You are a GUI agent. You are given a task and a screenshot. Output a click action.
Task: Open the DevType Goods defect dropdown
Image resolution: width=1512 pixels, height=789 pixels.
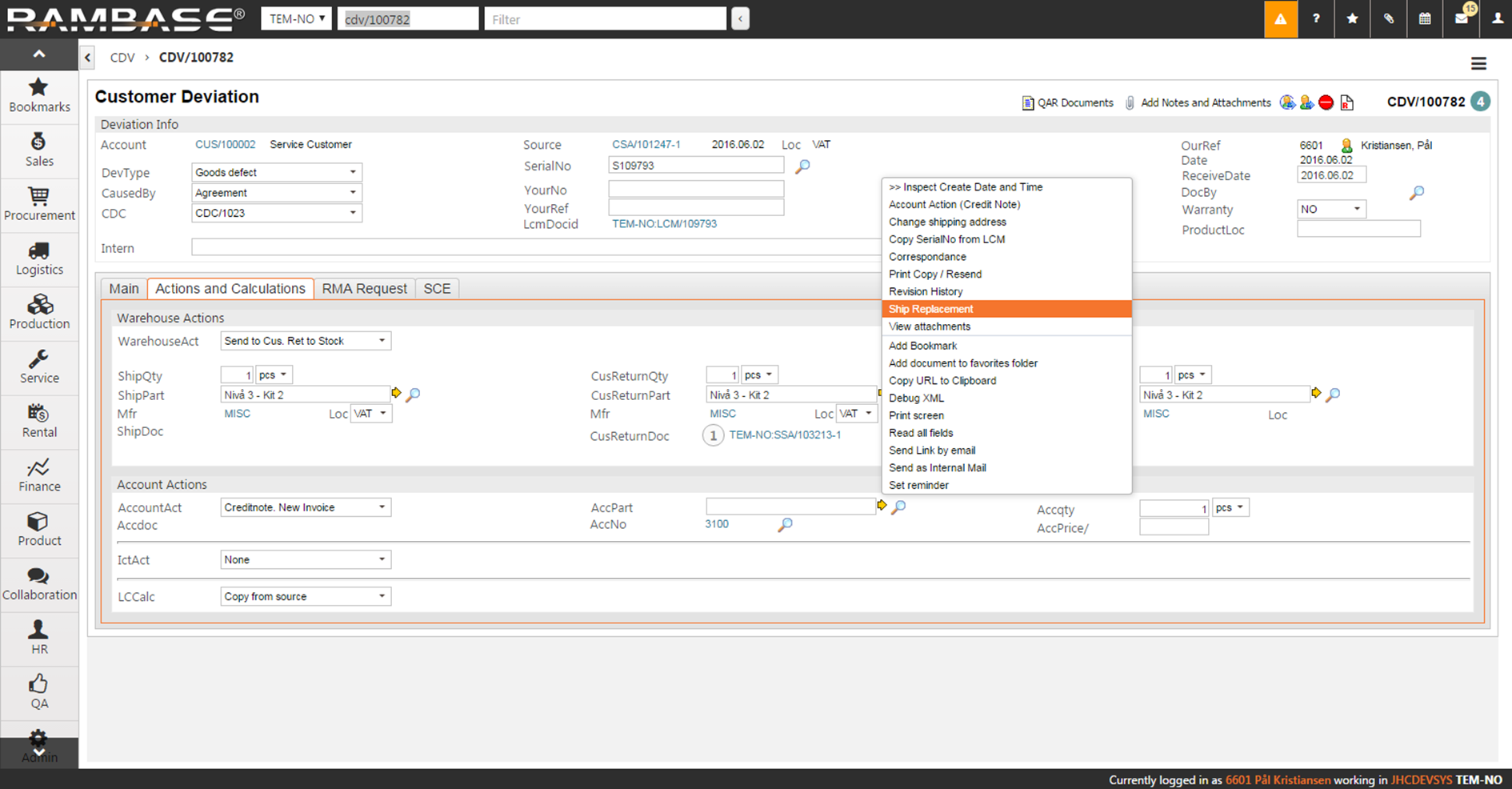[277, 172]
